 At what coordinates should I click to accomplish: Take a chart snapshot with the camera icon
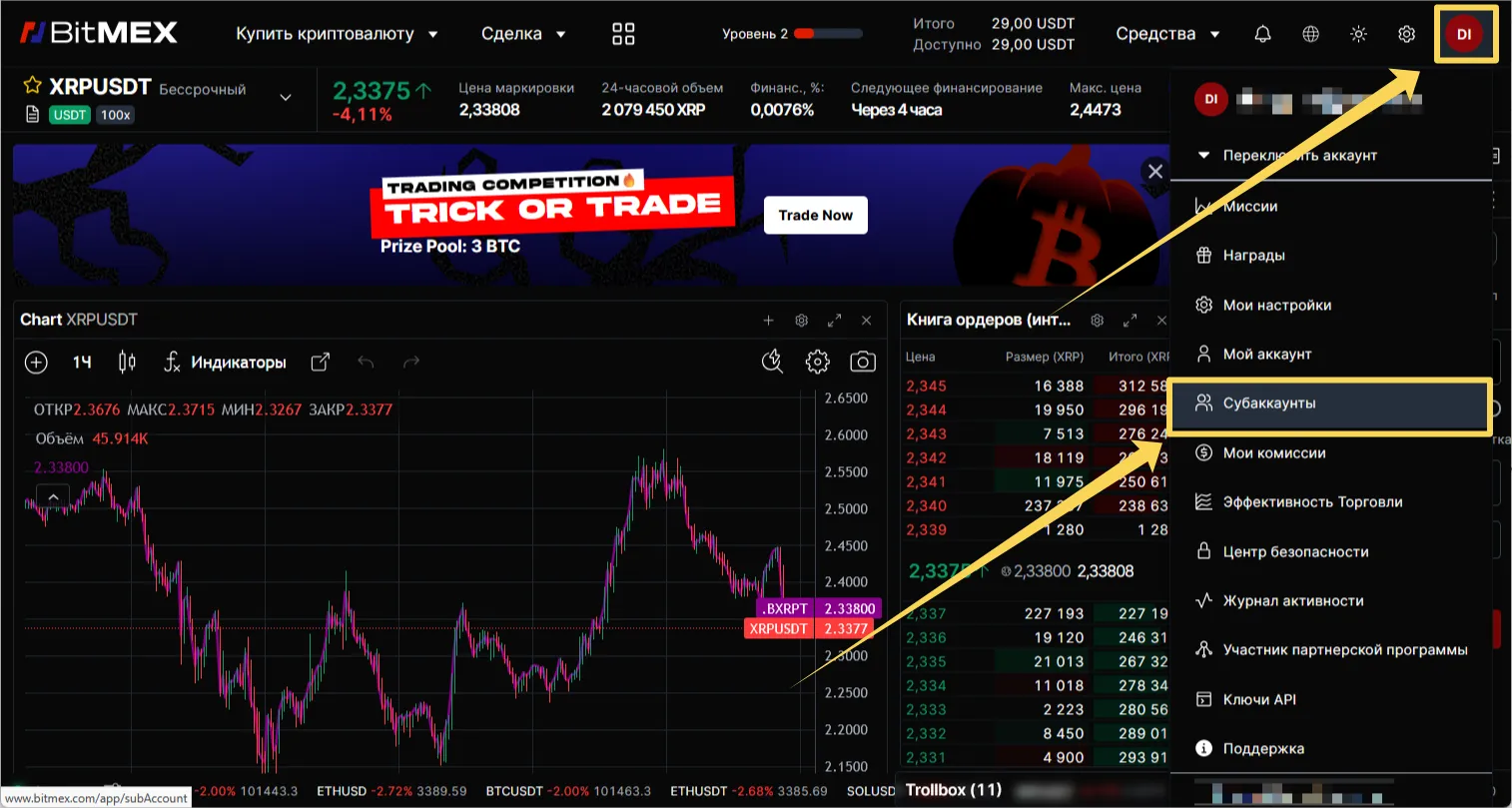click(863, 362)
